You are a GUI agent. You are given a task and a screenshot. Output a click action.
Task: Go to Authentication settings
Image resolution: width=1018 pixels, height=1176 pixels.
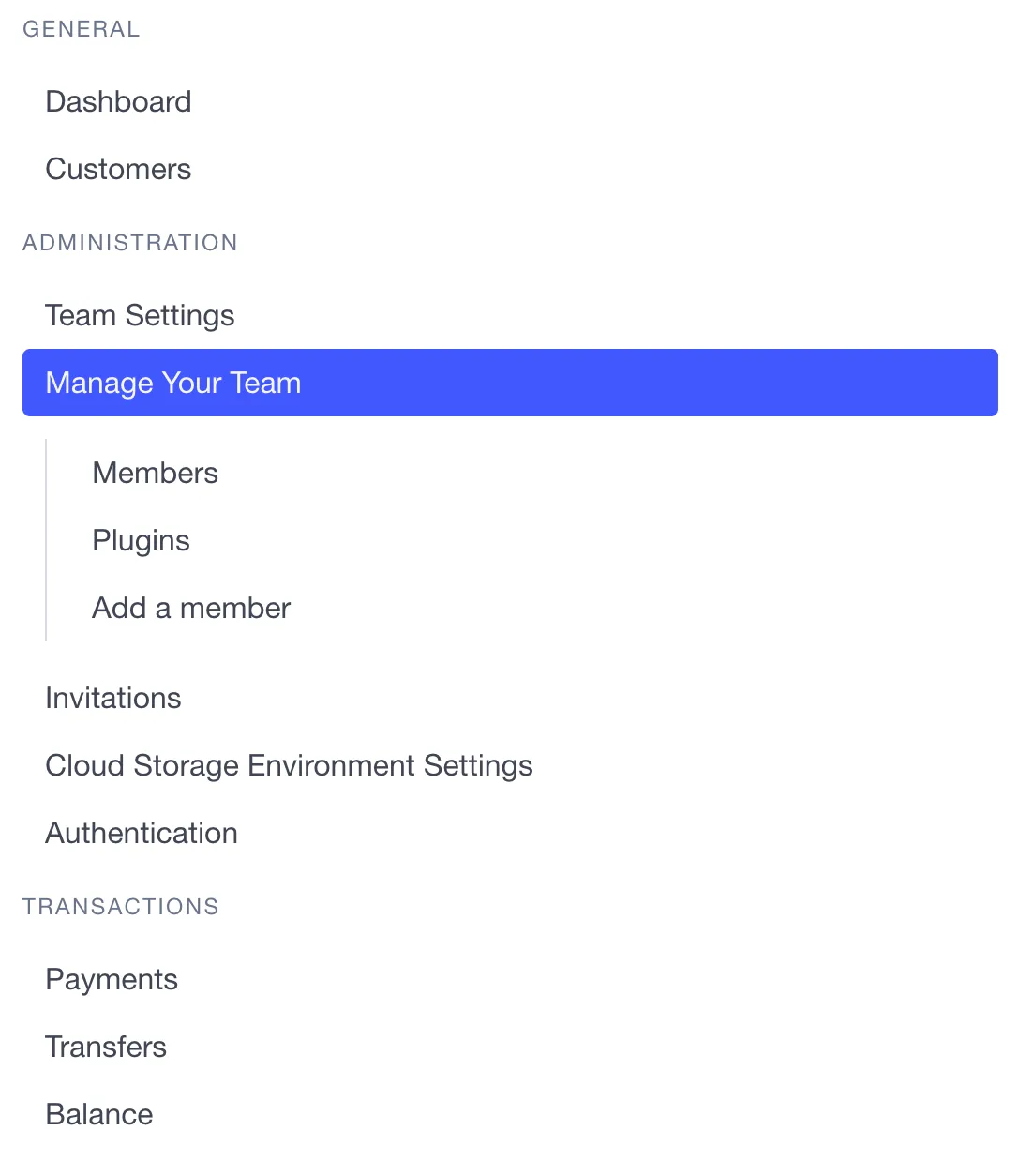tap(142, 833)
